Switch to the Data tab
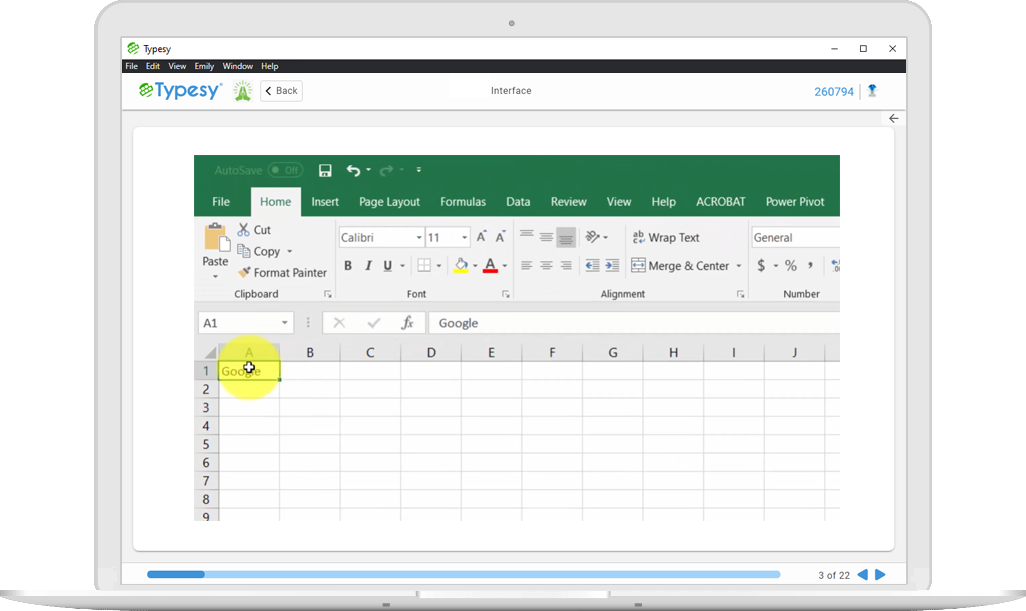Screen dimensions: 1026x611 click(x=518, y=201)
